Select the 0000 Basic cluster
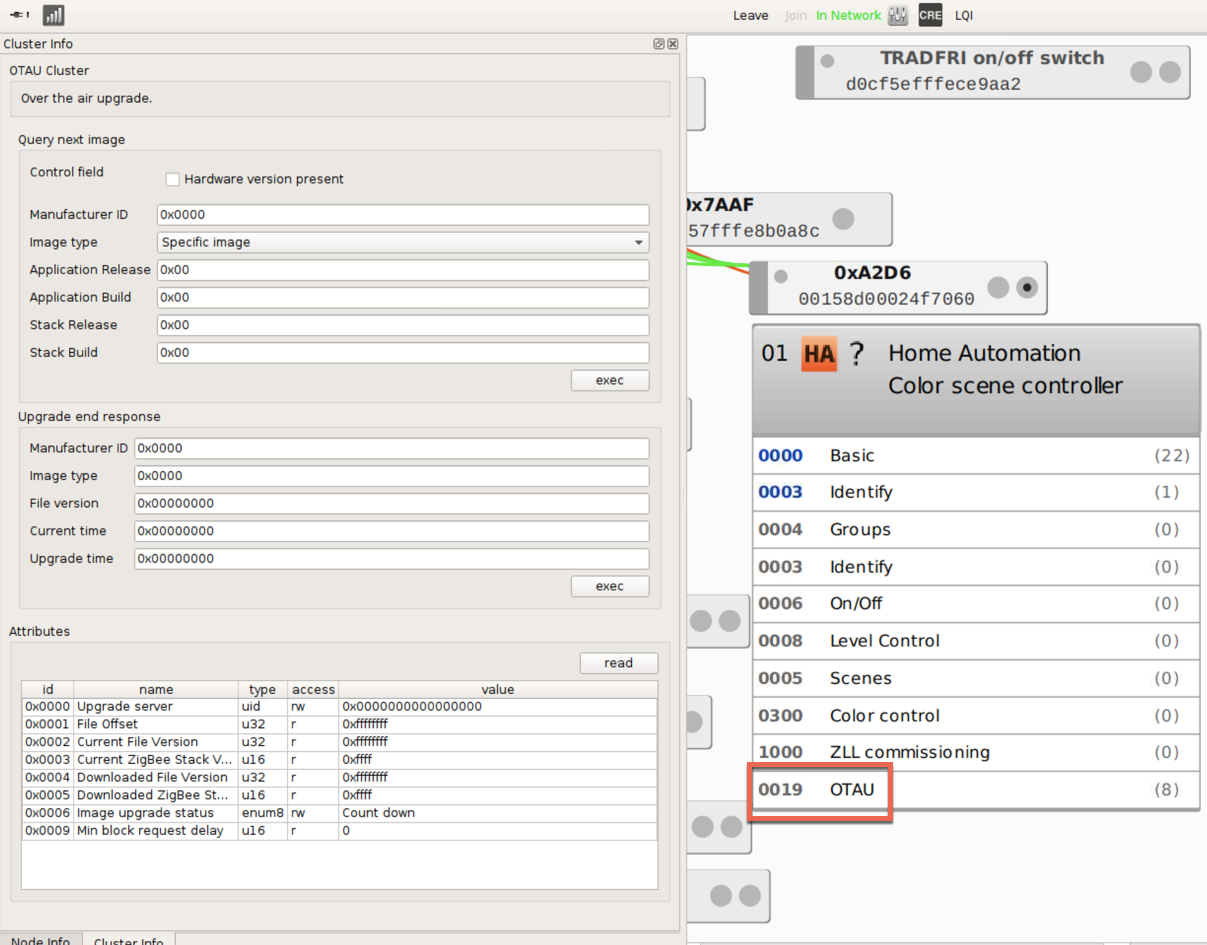The height and width of the screenshot is (945, 1207). coord(975,455)
